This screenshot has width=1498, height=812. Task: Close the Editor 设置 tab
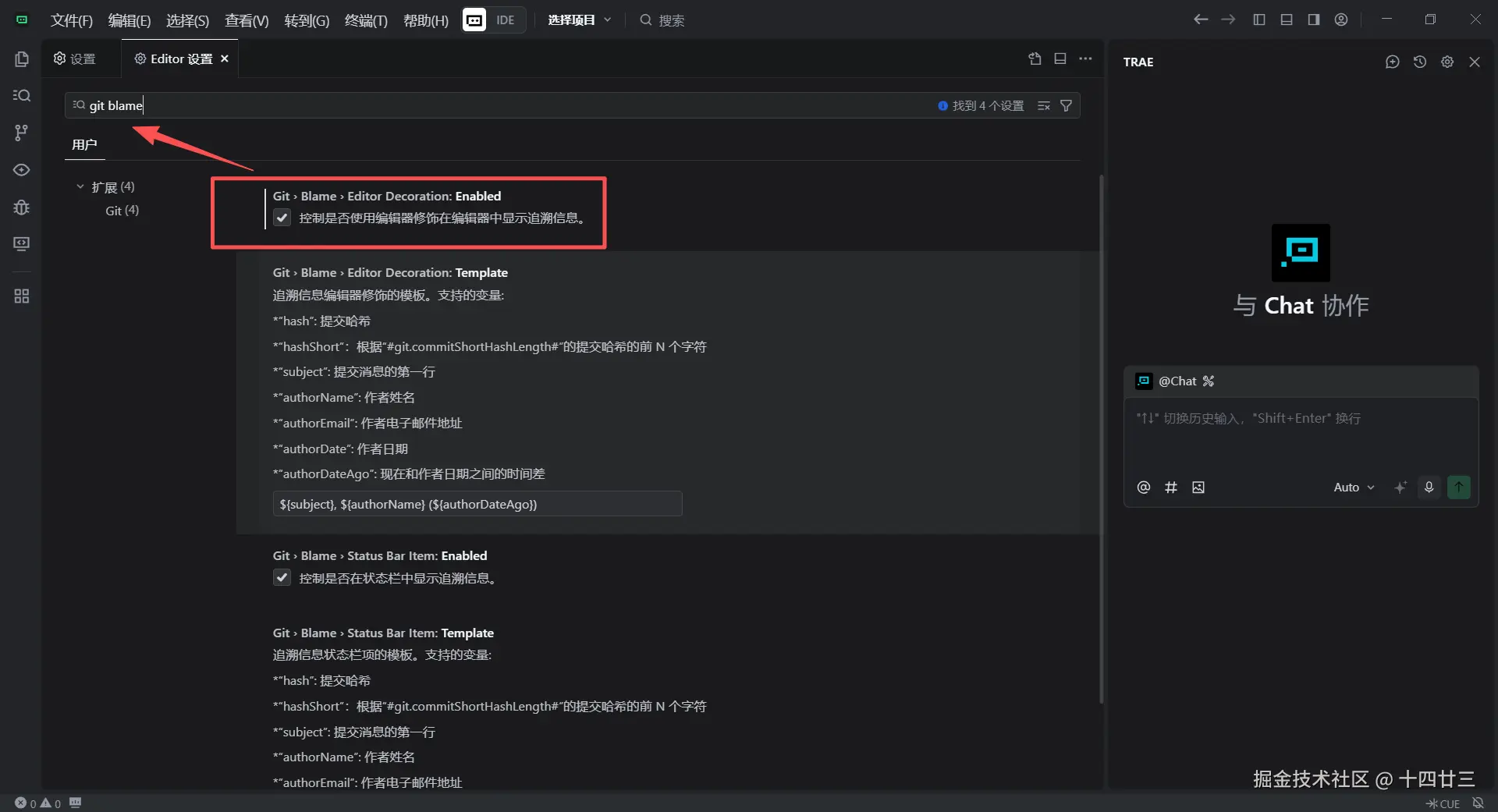click(225, 59)
